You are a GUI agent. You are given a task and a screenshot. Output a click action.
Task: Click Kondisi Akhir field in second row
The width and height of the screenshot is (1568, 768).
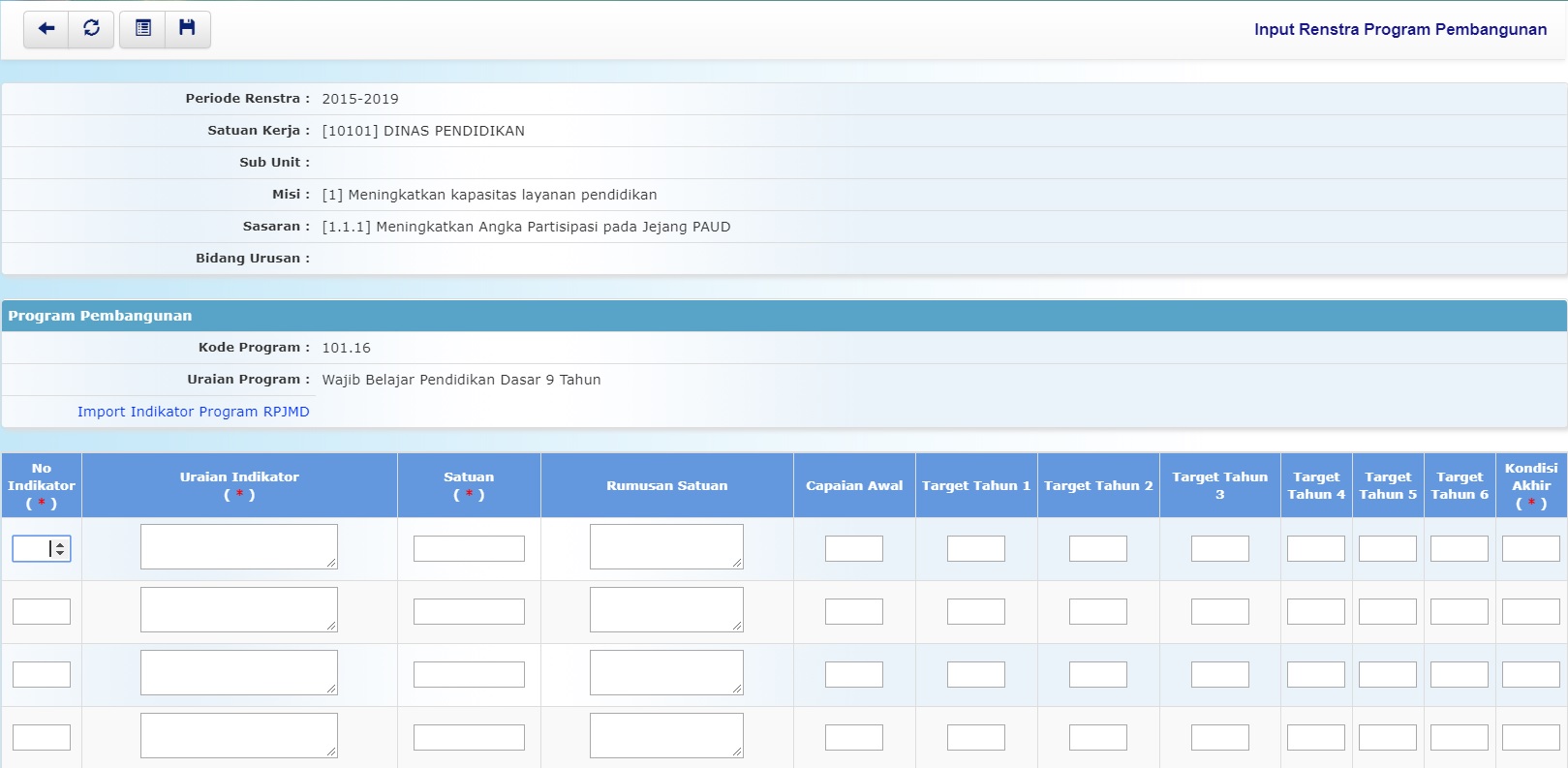pos(1531,611)
